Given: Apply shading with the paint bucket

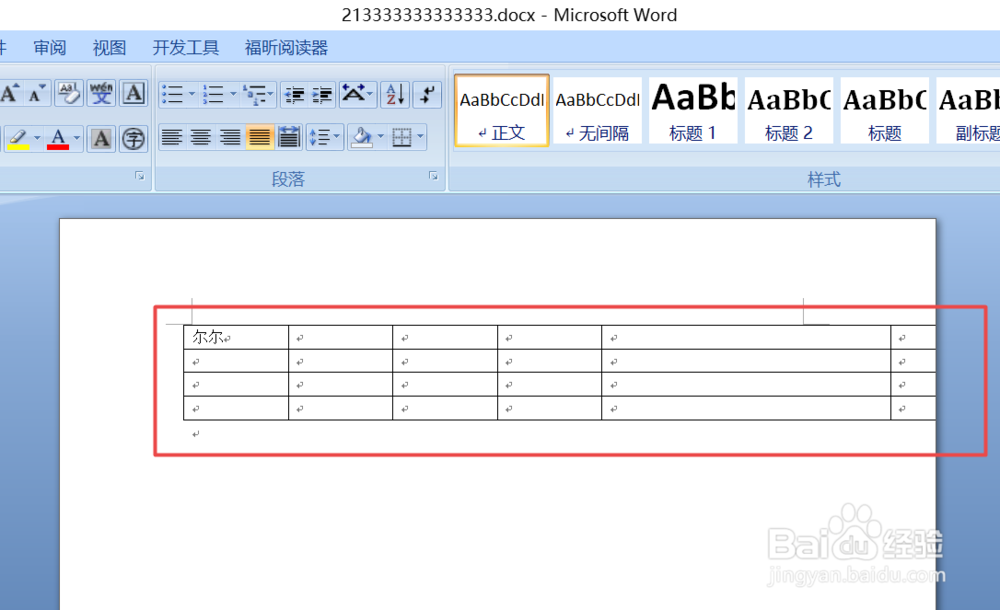Looking at the screenshot, I should [362, 137].
